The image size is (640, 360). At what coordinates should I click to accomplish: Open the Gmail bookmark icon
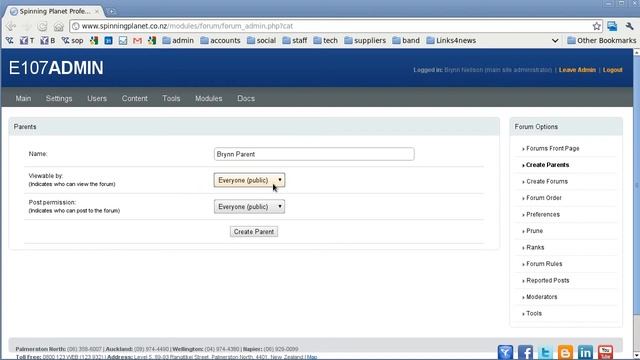(x=138, y=40)
